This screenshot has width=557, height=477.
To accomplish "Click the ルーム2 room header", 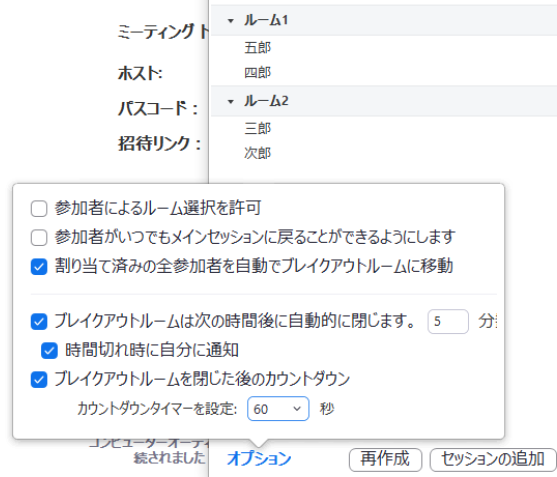I will pos(384,101).
